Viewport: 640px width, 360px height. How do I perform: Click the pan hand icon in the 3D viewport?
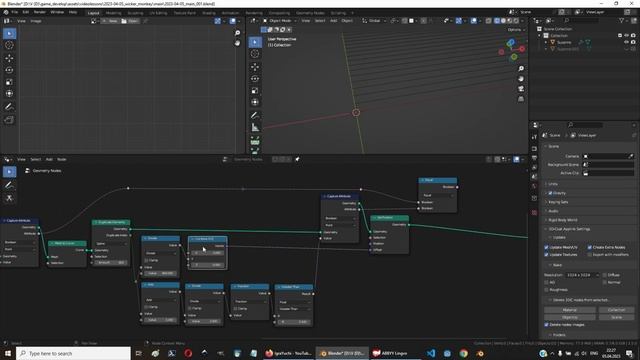tap(521, 79)
